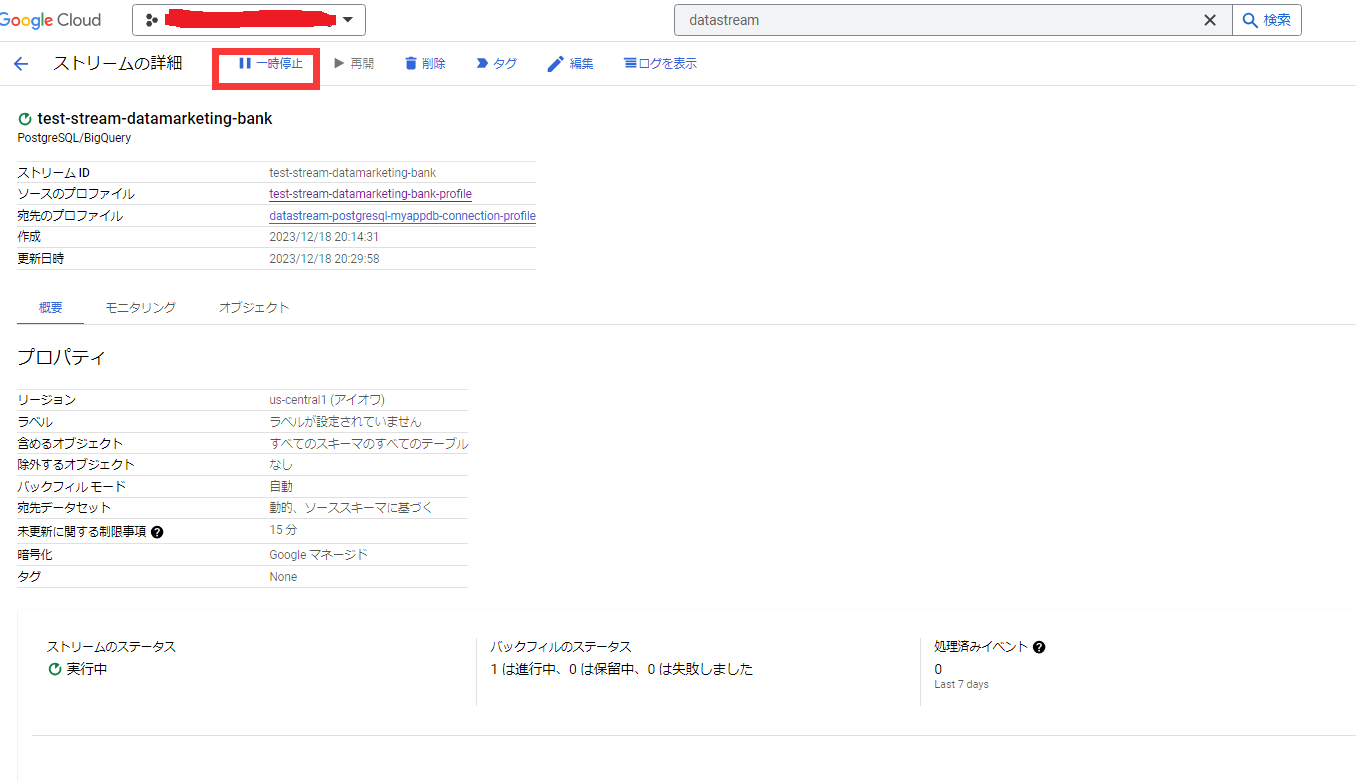This screenshot has height=782, width=1356.
Task: Click the stream title test-stream-datamarketing-bank
Action: [155, 118]
